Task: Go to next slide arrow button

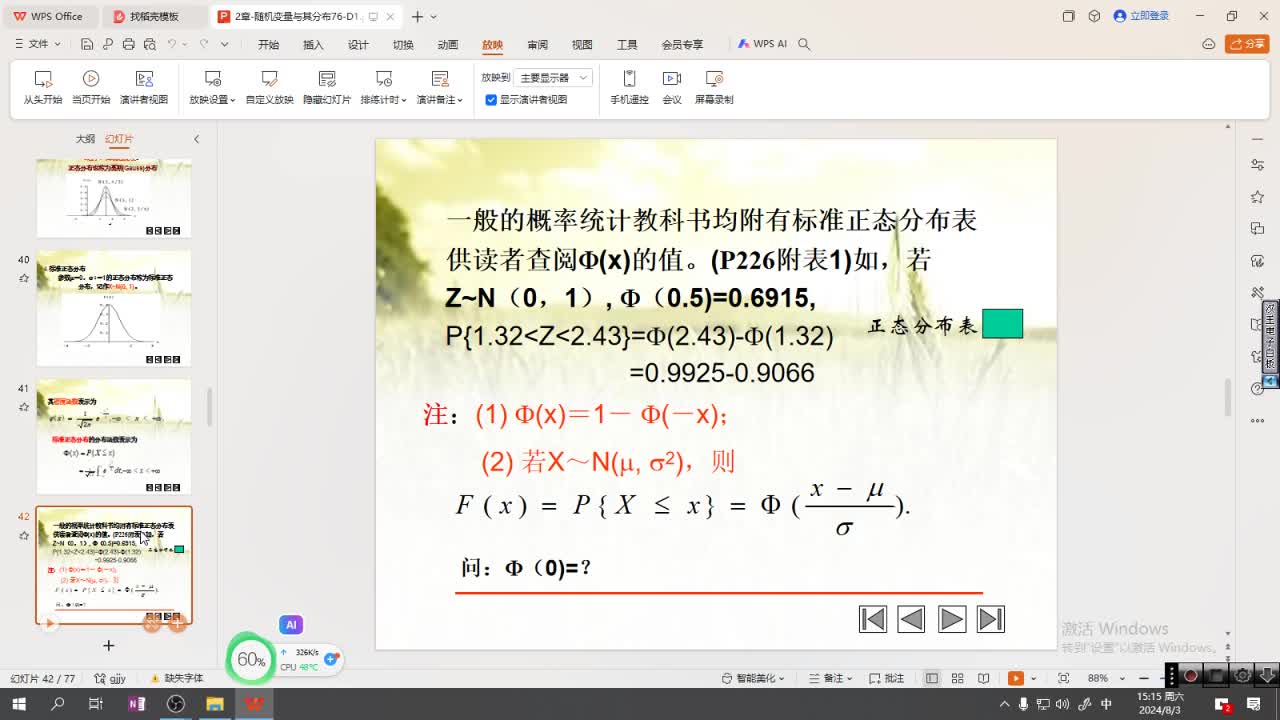Action: (952, 619)
